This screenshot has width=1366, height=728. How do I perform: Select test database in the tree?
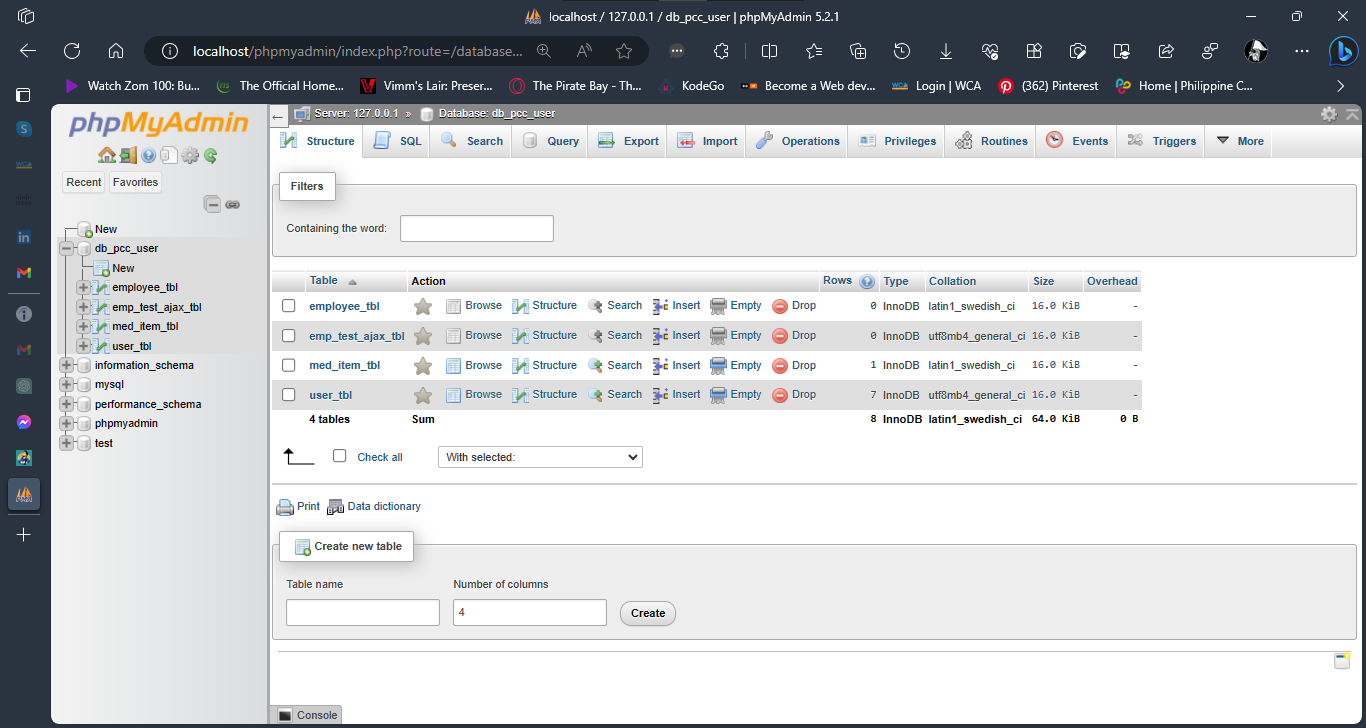coord(104,443)
